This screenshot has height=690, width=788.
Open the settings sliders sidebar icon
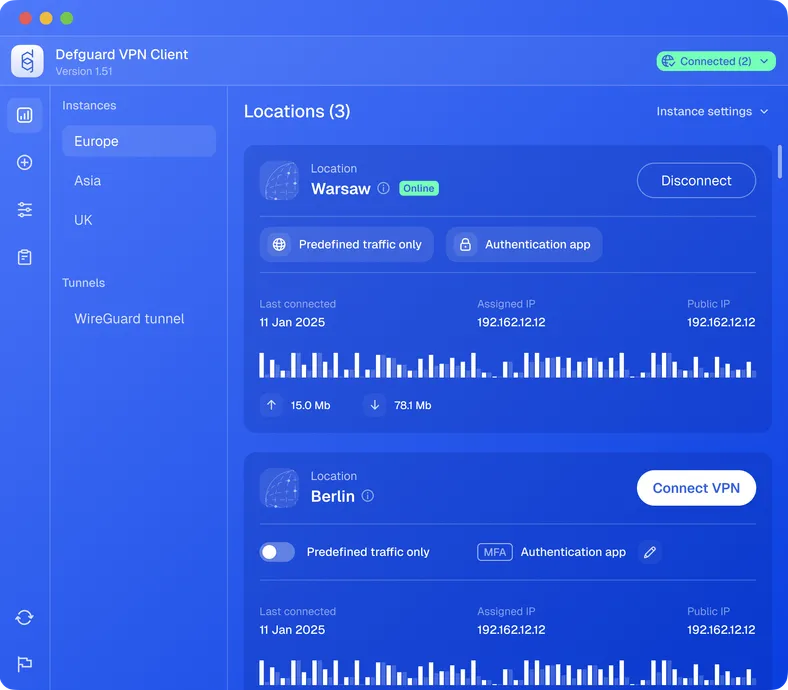tap(25, 210)
